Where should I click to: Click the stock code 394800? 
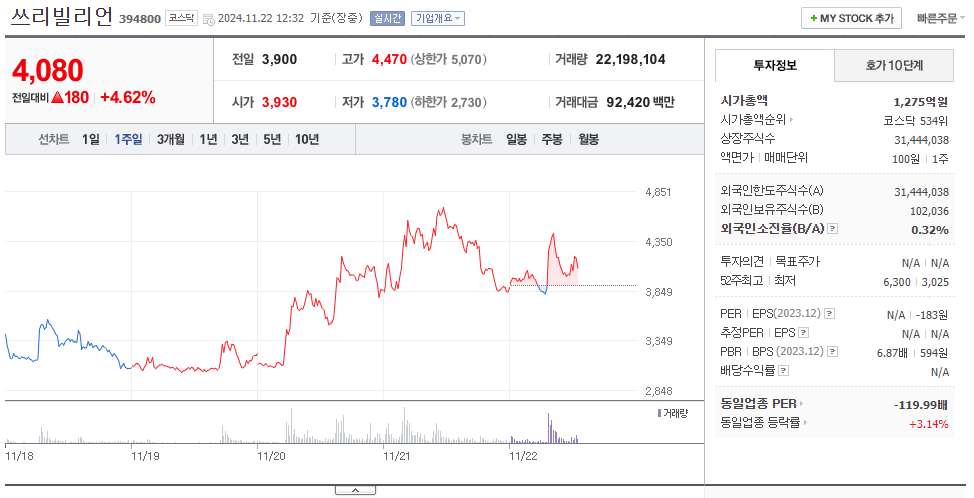pyautogui.click(x=140, y=19)
